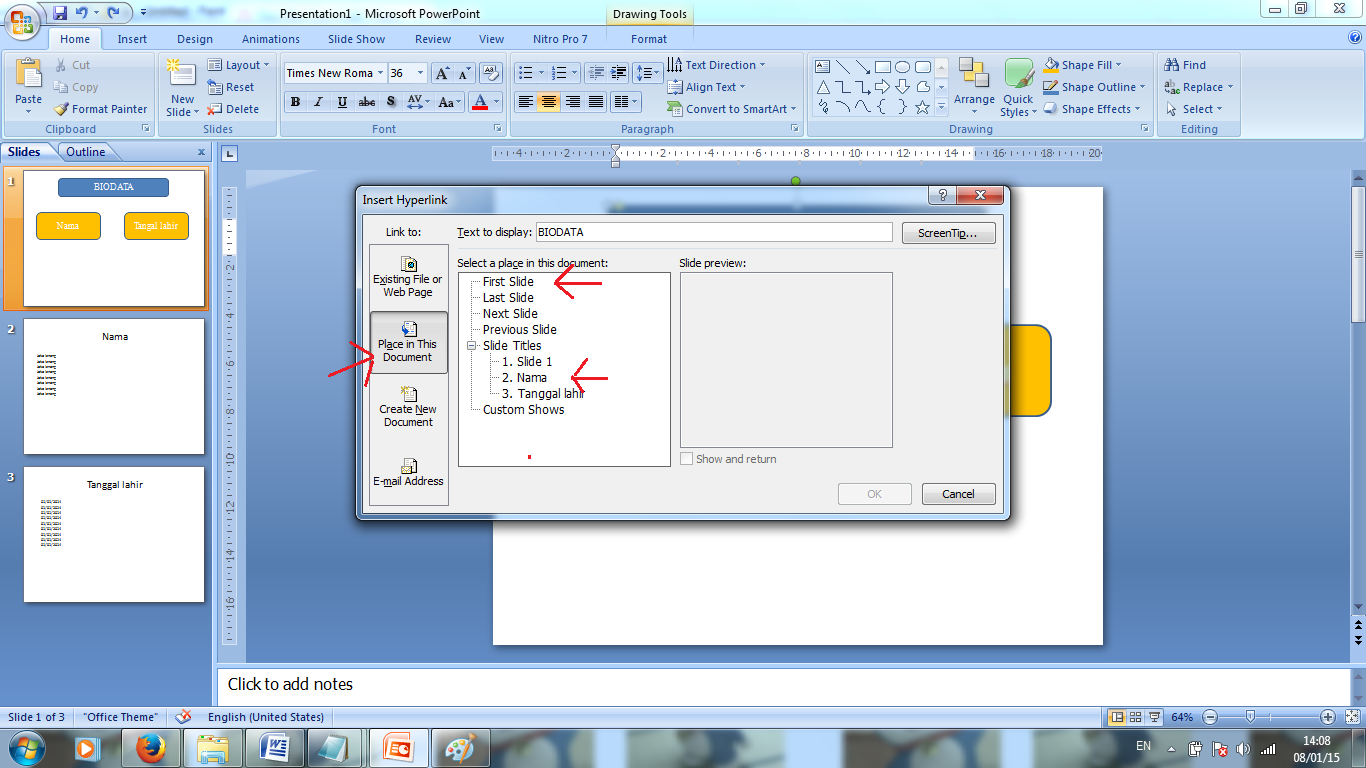Switch to the Insert ribbon tab
This screenshot has height=768, width=1366.
pos(132,39)
